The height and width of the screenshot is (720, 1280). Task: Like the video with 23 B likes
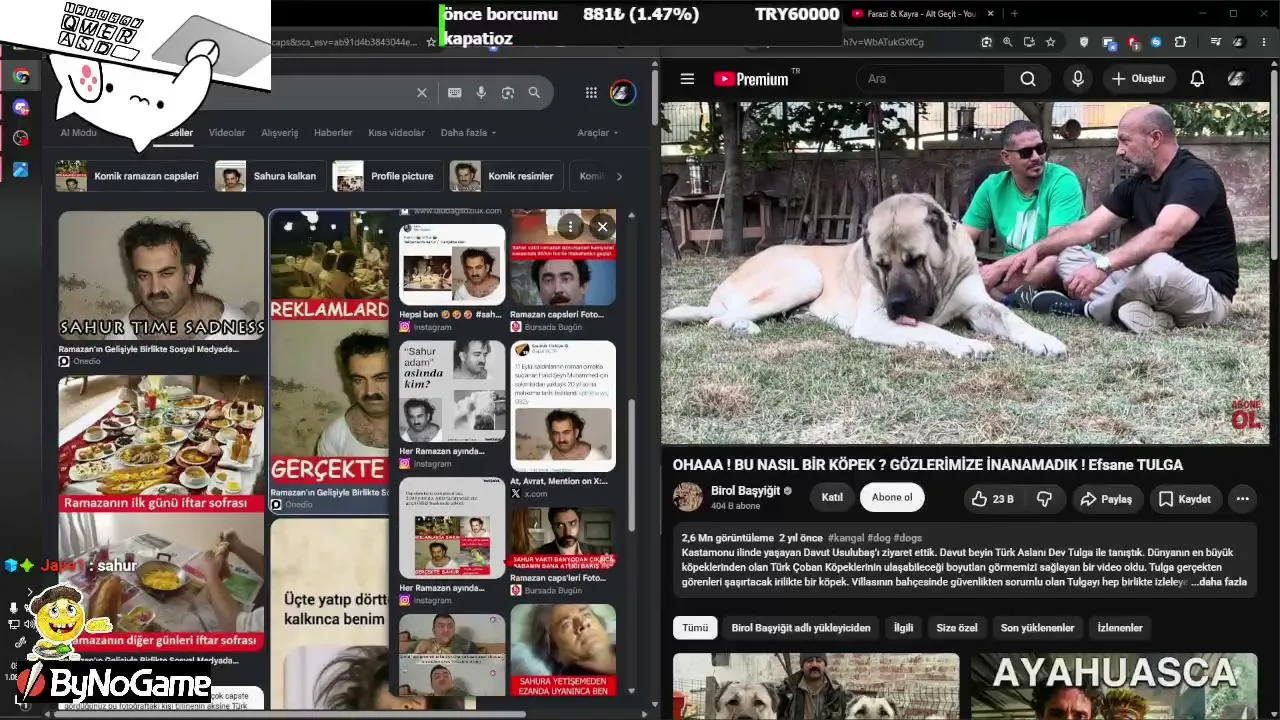[992, 499]
